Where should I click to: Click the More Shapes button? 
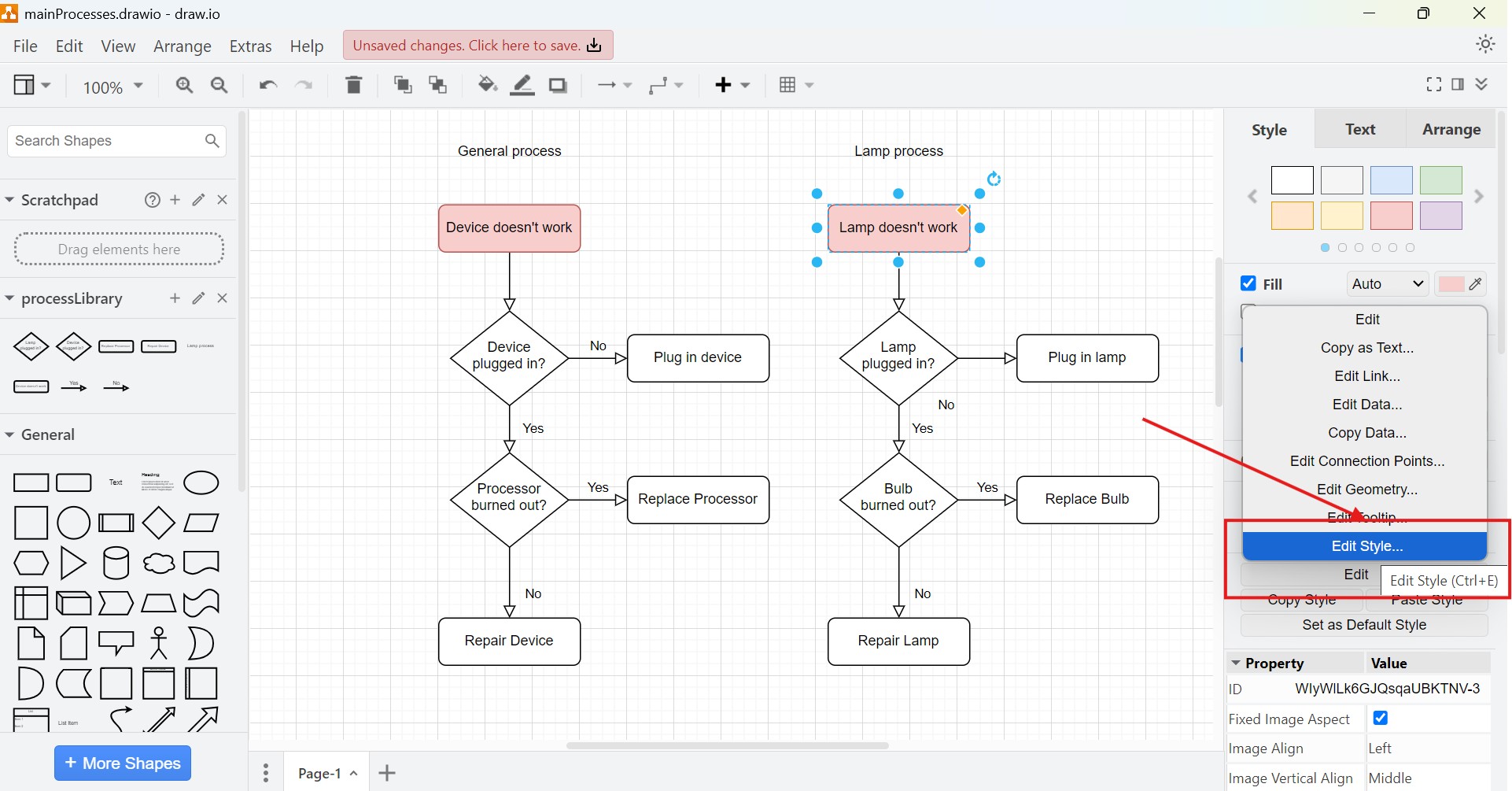pyautogui.click(x=122, y=763)
